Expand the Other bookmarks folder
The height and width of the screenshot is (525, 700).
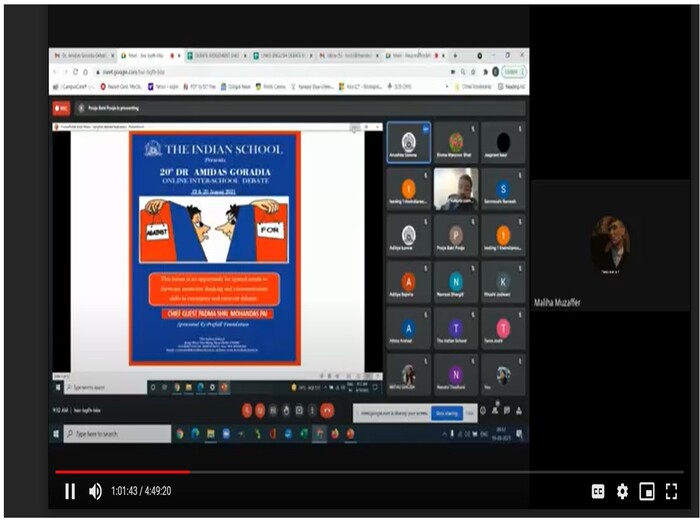point(474,87)
